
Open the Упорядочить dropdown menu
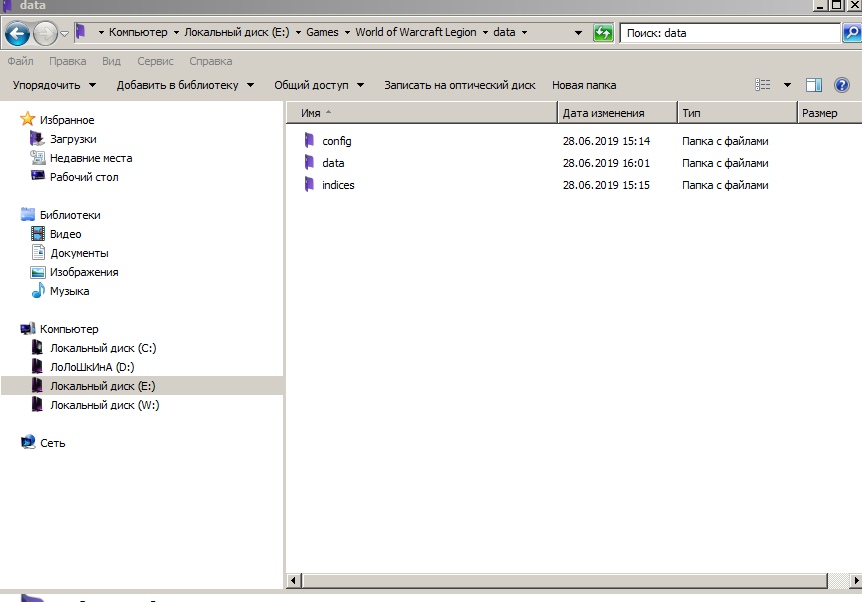pyautogui.click(x=54, y=85)
